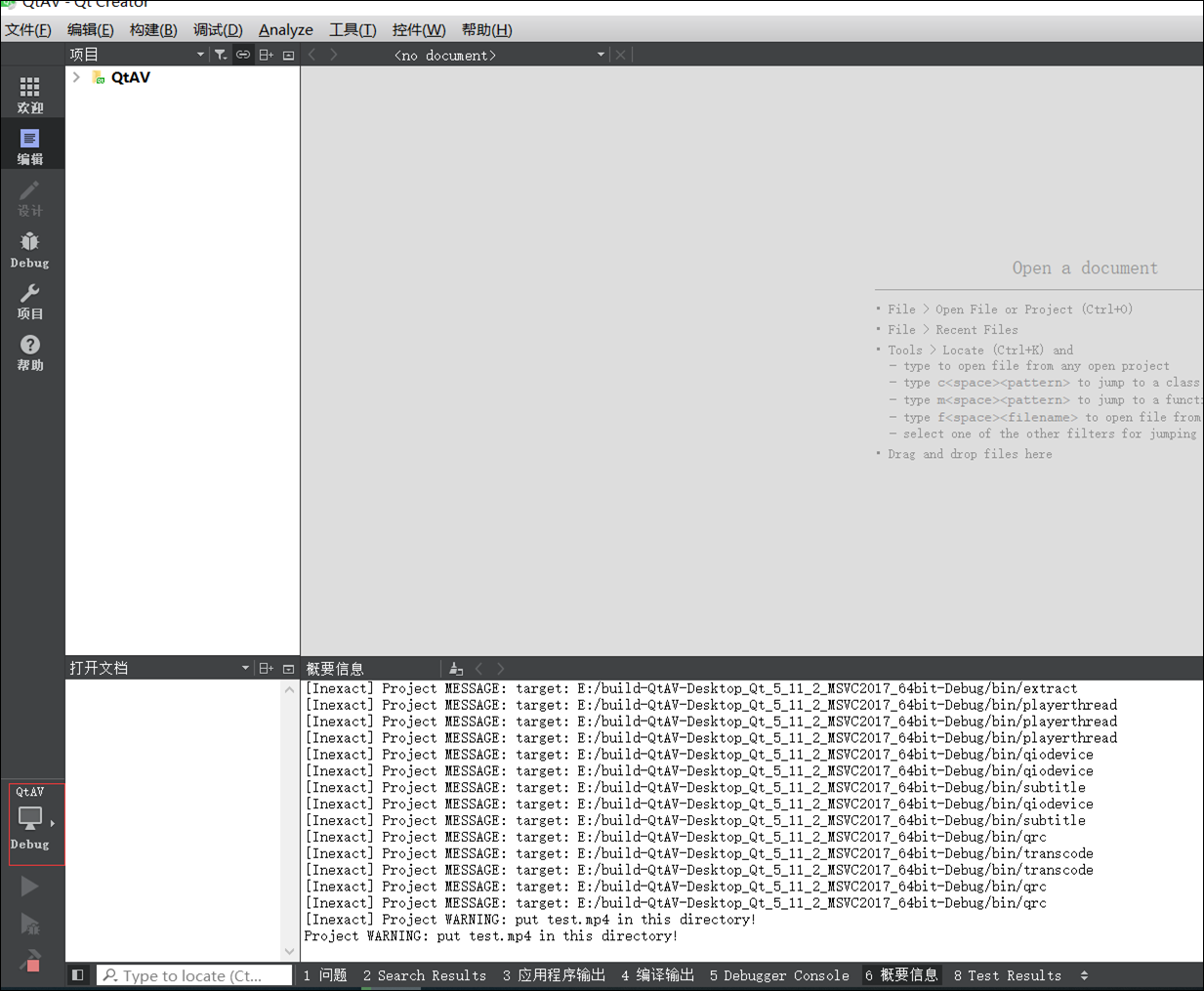Expand the QtAV project tree node
This screenshot has width=1204, height=991.
(76, 77)
